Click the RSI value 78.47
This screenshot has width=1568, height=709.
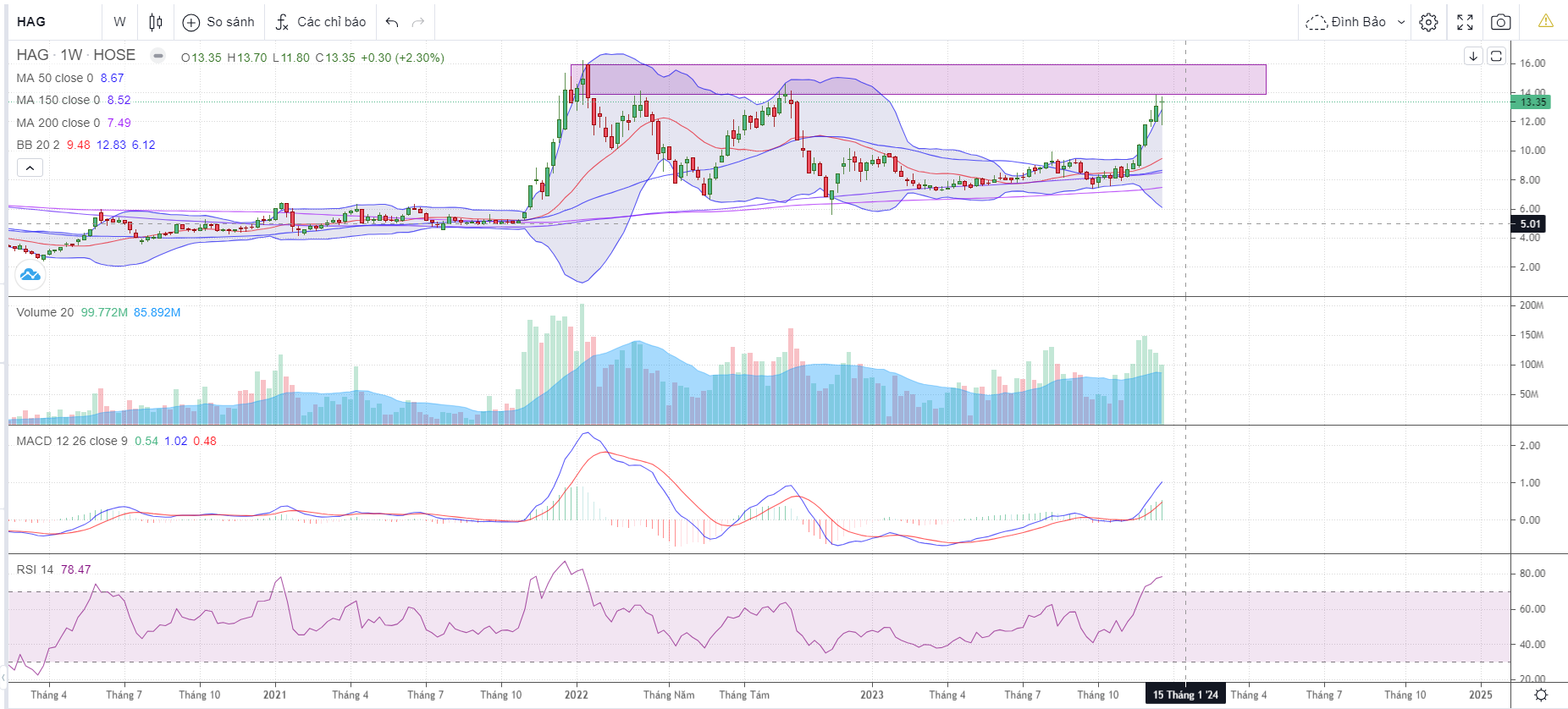pos(75,569)
